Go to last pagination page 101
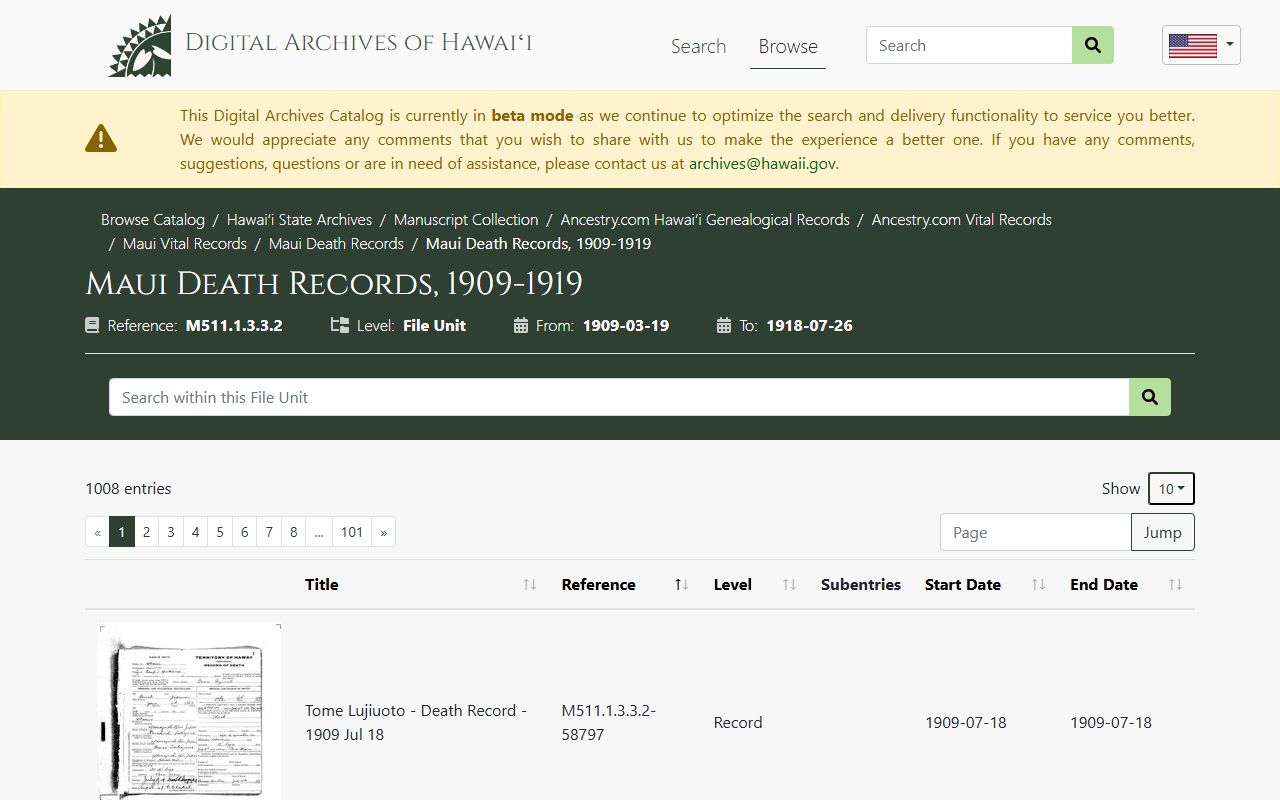The height and width of the screenshot is (800, 1280). [352, 532]
